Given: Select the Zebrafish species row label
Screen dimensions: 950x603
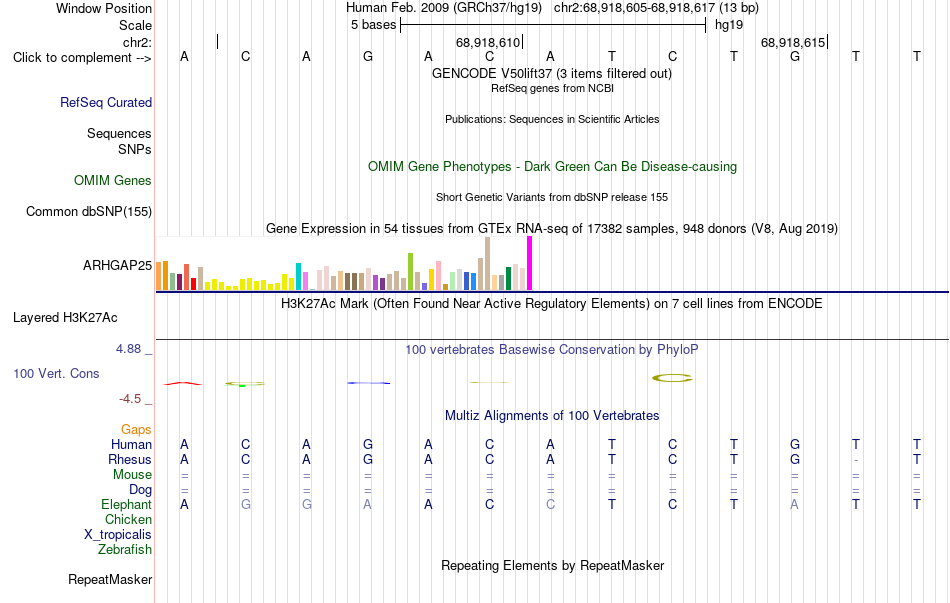Looking at the screenshot, I should click(x=125, y=550).
